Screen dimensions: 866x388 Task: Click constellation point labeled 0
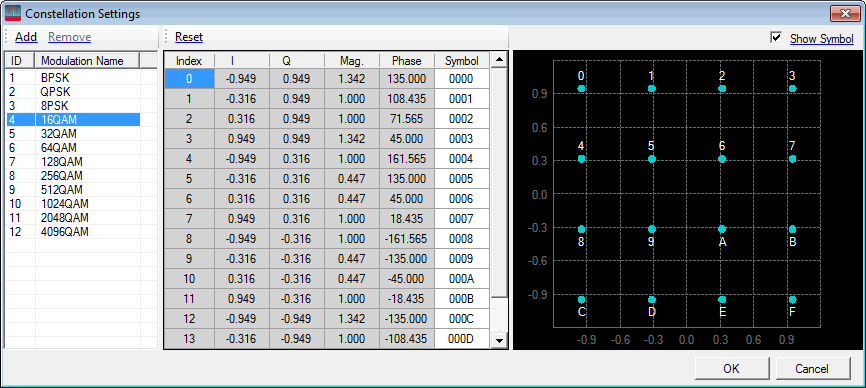(x=581, y=88)
